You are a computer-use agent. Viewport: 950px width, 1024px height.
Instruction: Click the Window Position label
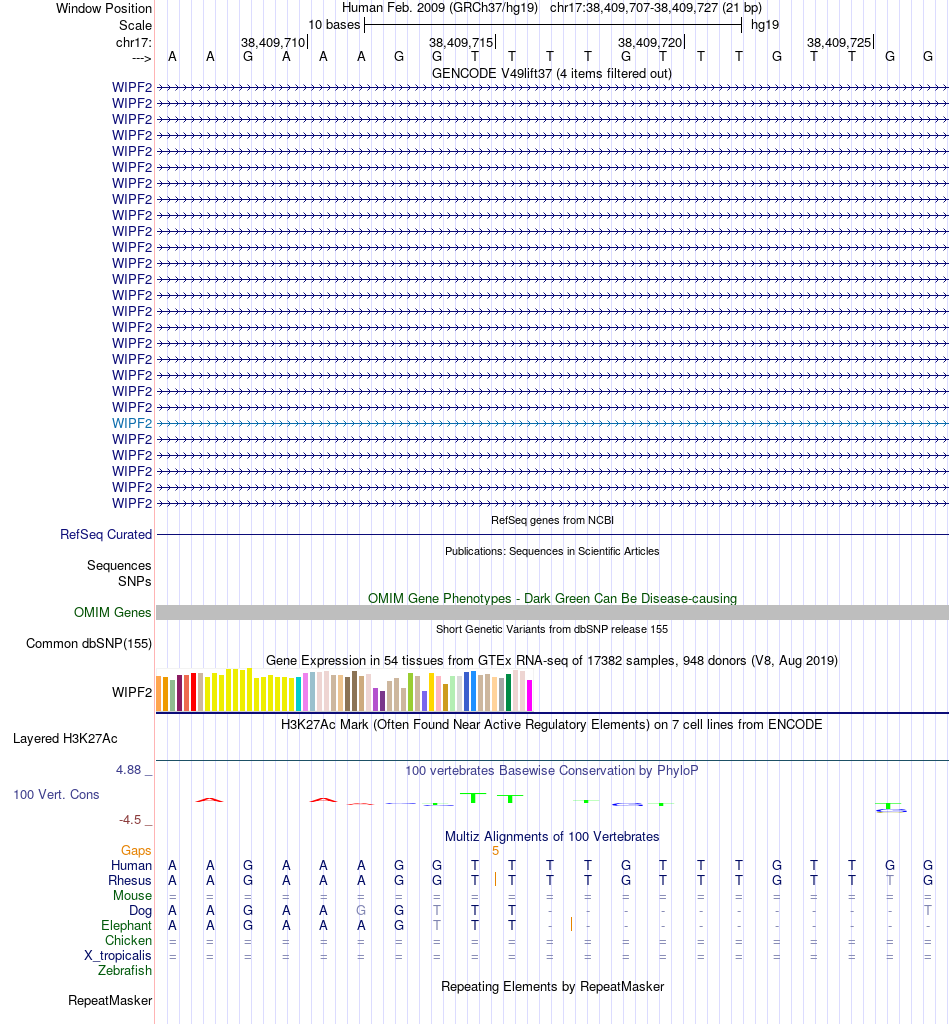[x=104, y=8]
